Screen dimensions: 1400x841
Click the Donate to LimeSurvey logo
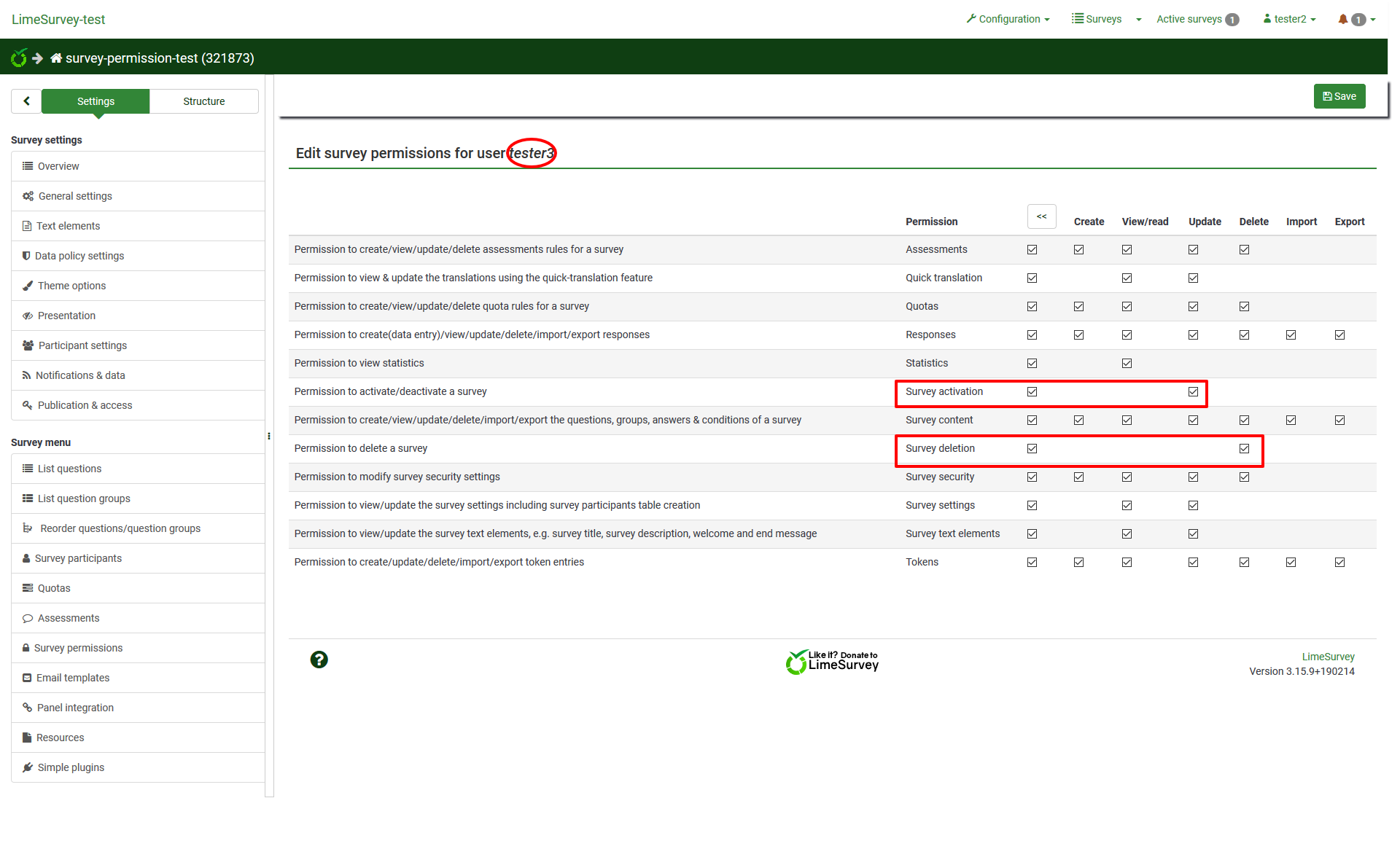coord(832,662)
